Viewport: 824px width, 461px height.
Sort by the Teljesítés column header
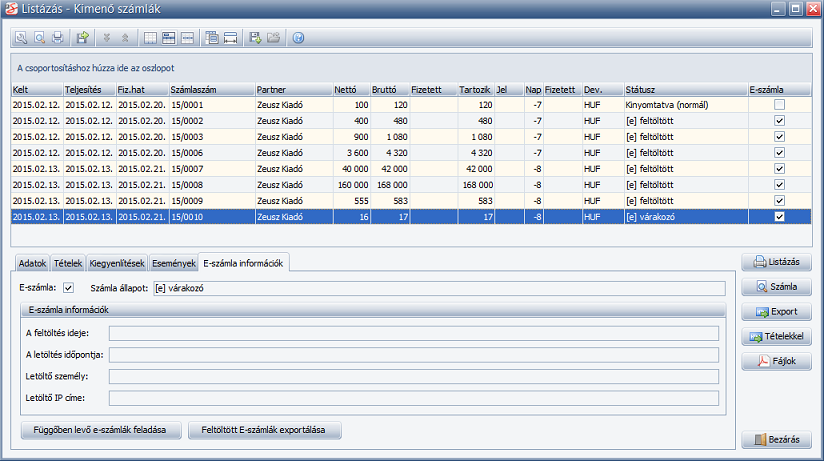[89, 90]
